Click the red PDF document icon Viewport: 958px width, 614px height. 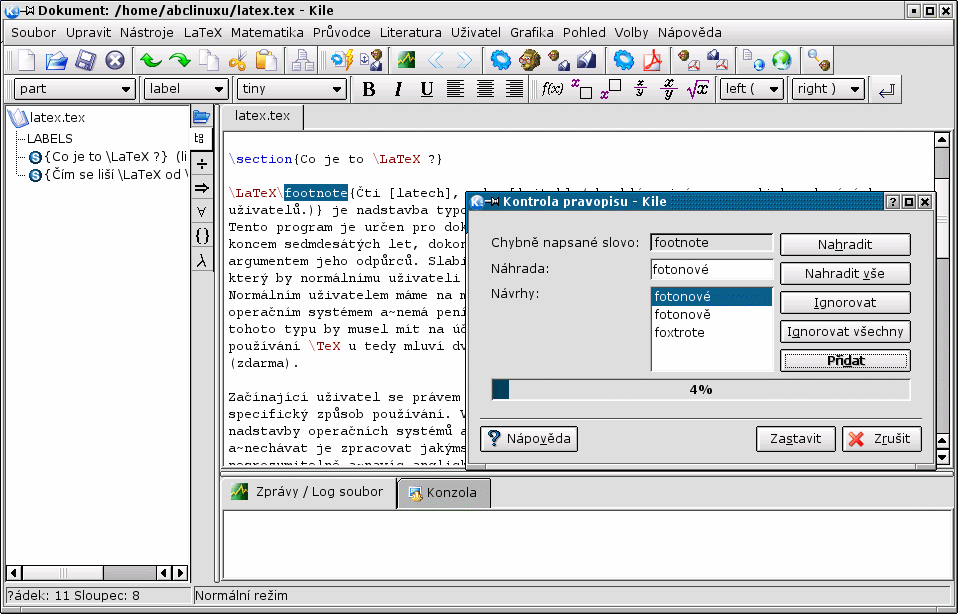pyautogui.click(x=653, y=60)
